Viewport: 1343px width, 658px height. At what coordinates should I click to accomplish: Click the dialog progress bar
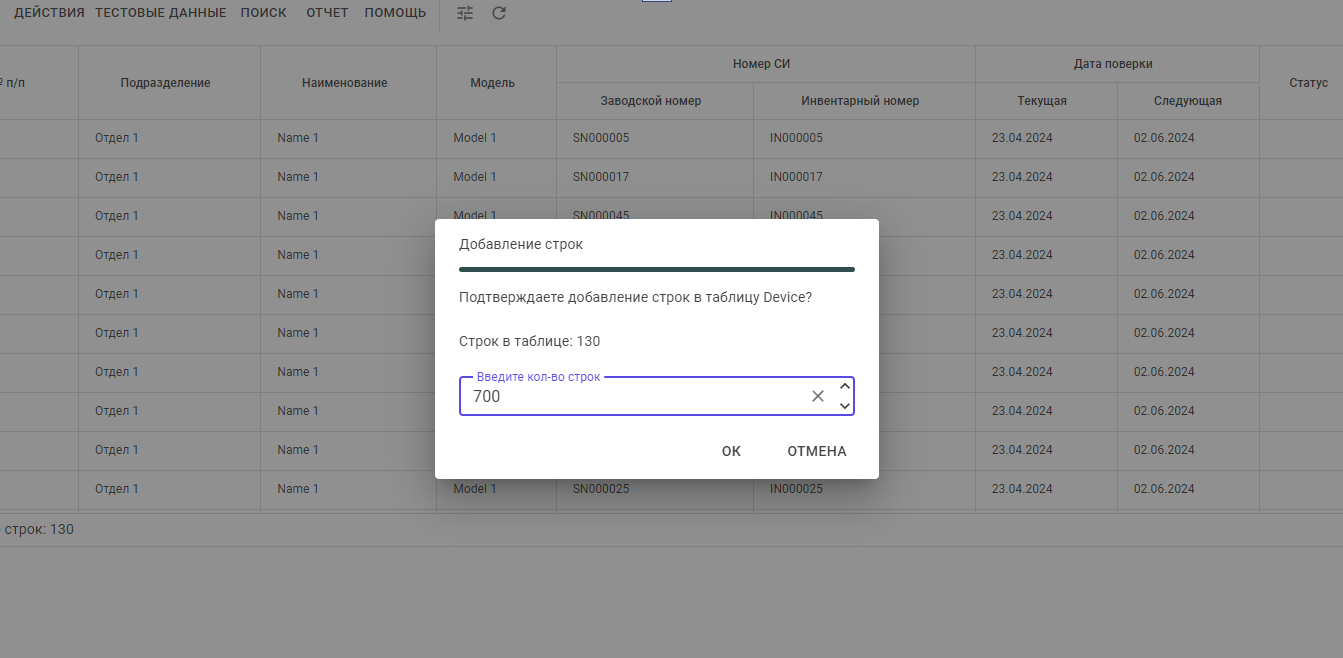(657, 269)
